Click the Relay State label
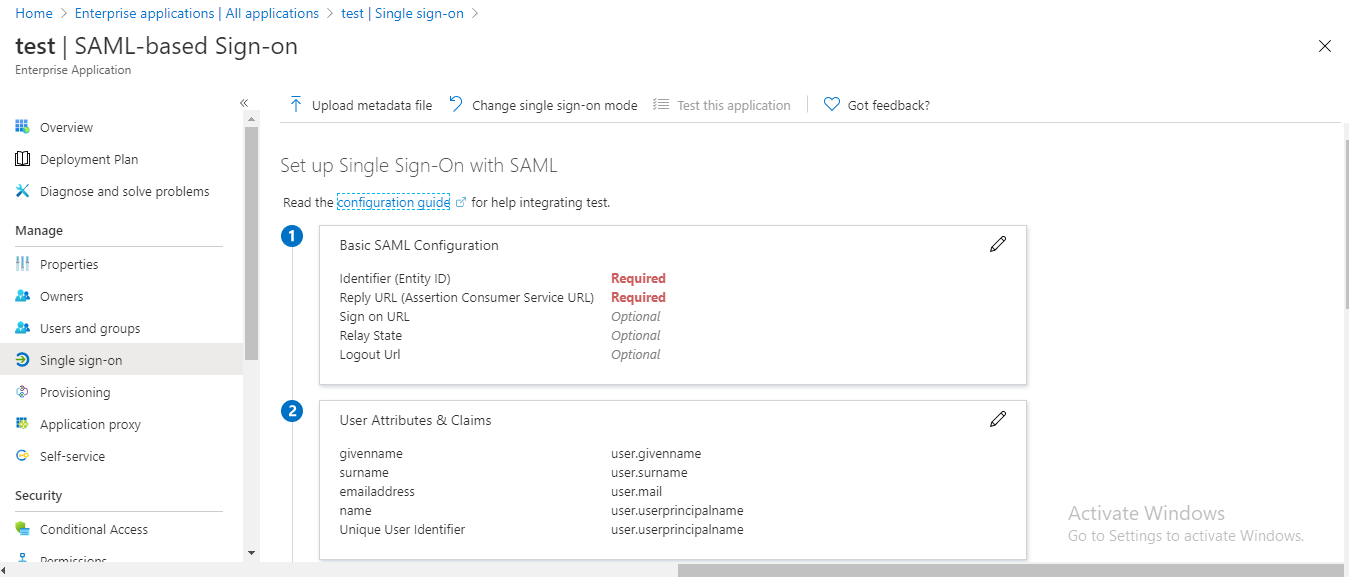The width and height of the screenshot is (1349, 577). pyautogui.click(x=371, y=336)
